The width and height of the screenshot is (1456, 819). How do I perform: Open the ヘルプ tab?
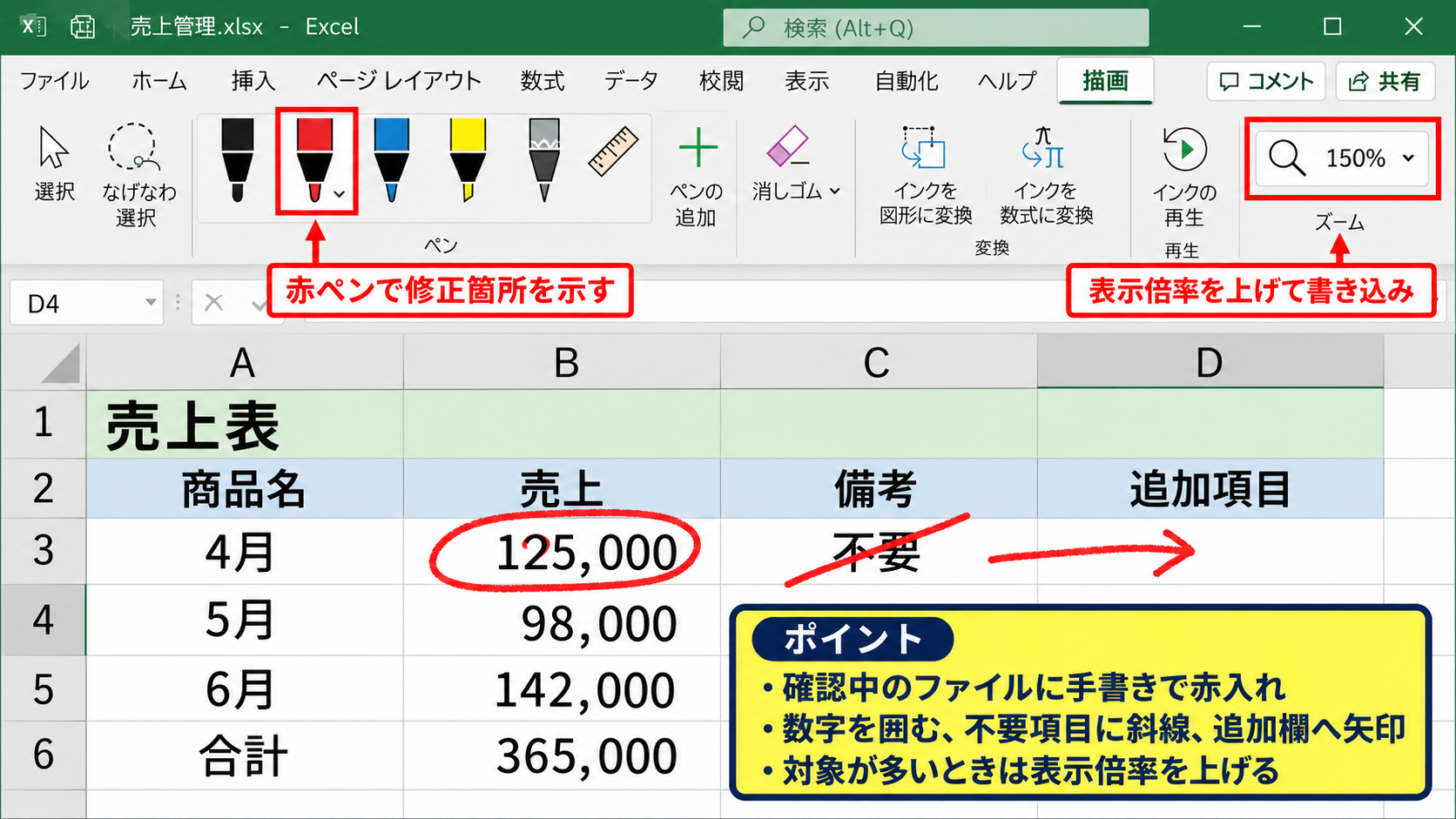(1008, 81)
